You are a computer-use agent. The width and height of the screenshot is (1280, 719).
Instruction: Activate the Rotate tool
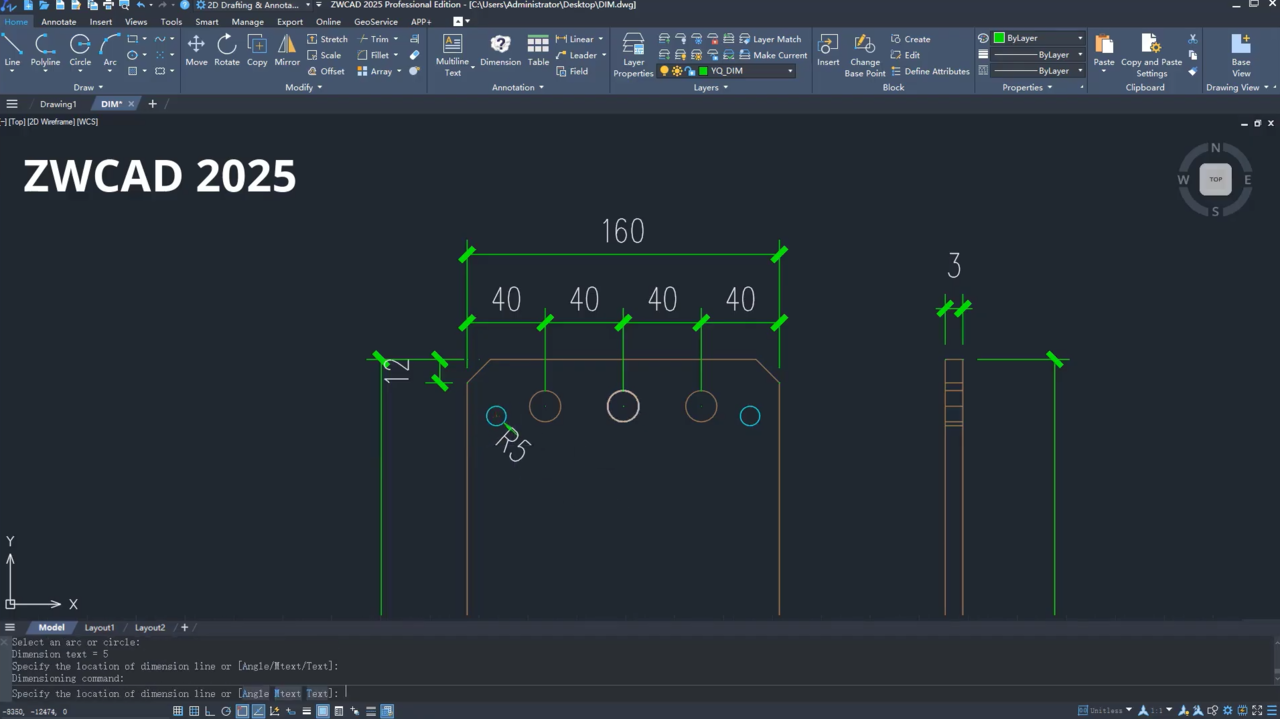(227, 50)
